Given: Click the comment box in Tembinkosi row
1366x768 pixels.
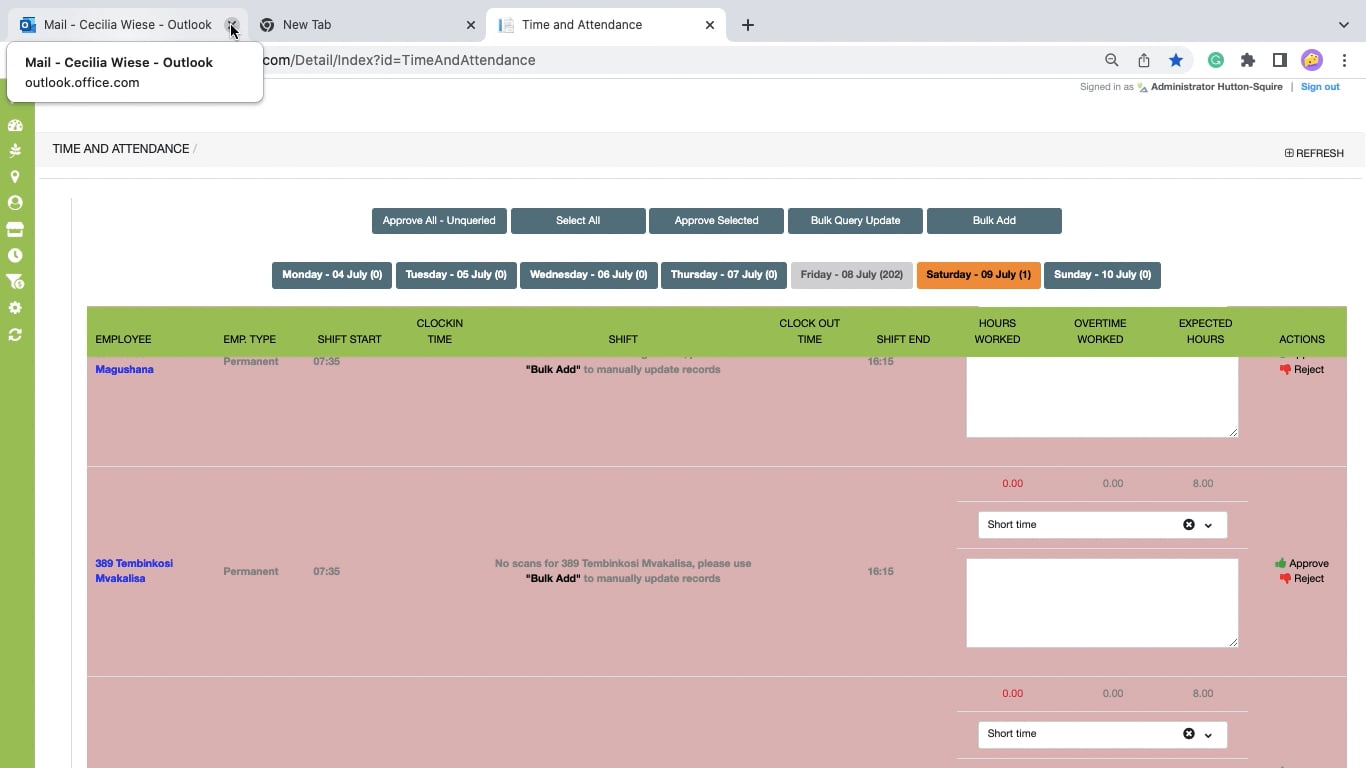Looking at the screenshot, I should pos(1102,603).
